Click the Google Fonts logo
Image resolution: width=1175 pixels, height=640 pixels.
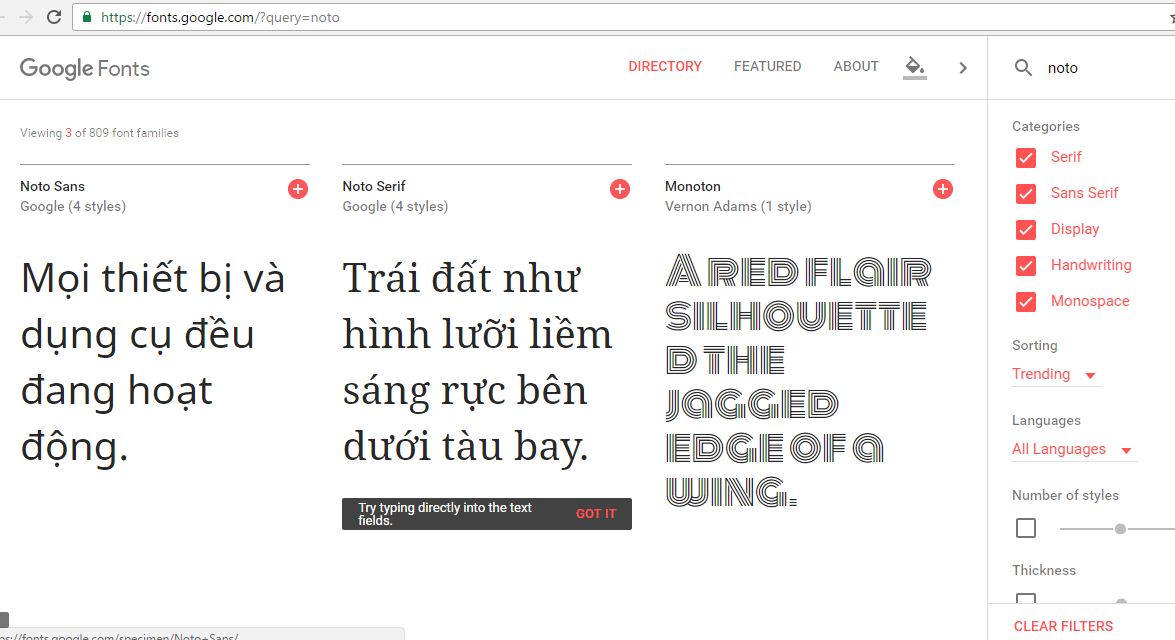coord(85,68)
